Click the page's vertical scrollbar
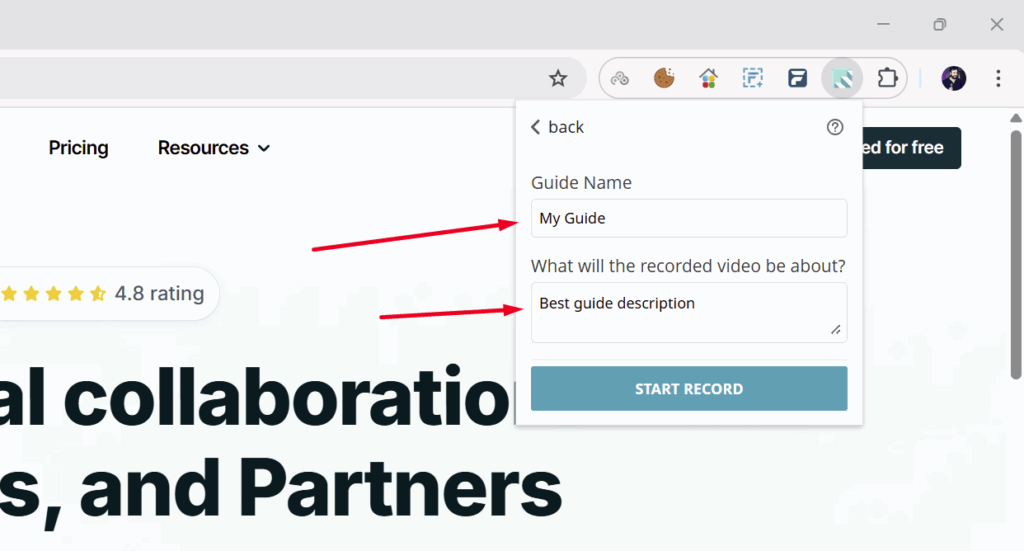The width and height of the screenshot is (1024, 551). pos(1015,250)
